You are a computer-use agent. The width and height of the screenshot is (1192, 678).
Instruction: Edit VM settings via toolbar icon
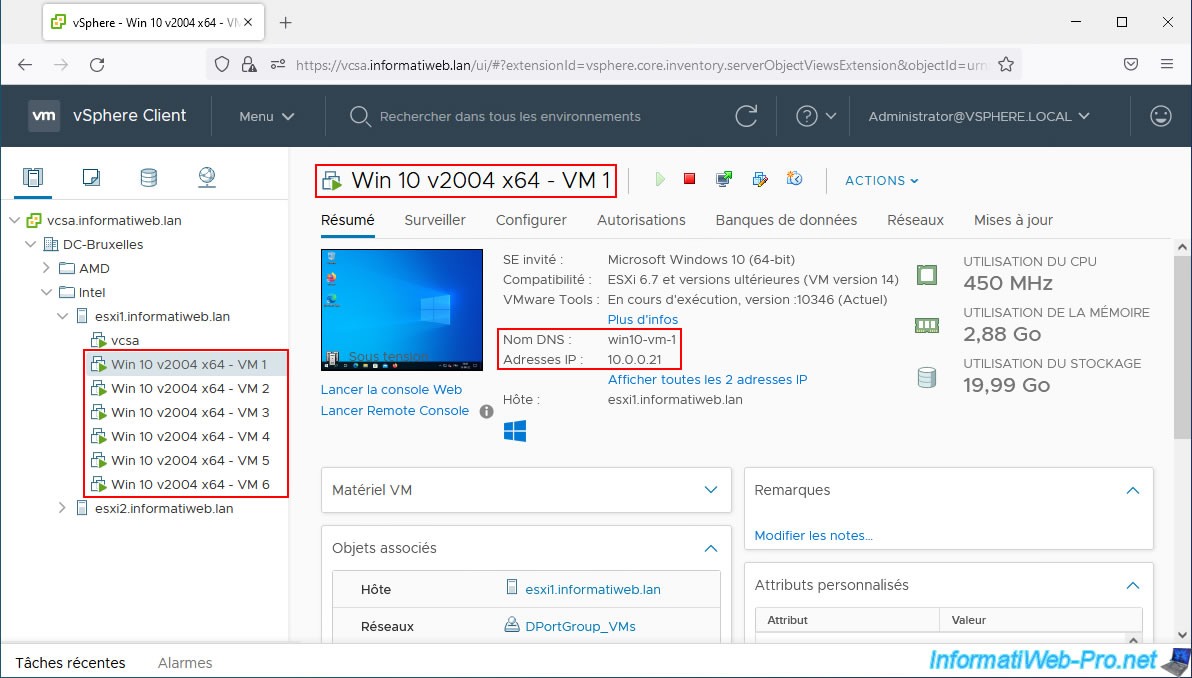point(759,179)
